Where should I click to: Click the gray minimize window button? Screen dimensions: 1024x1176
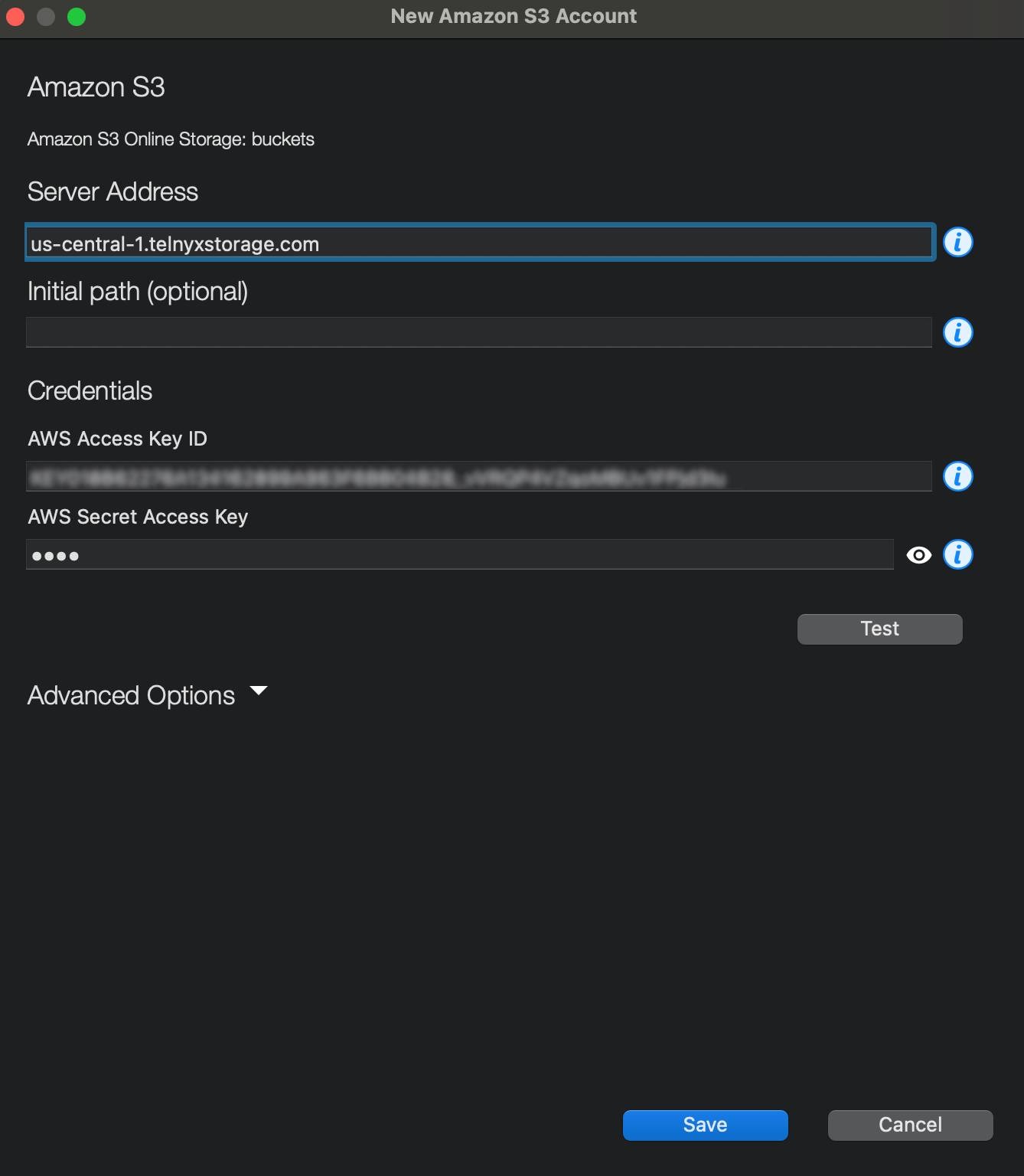click(x=46, y=16)
